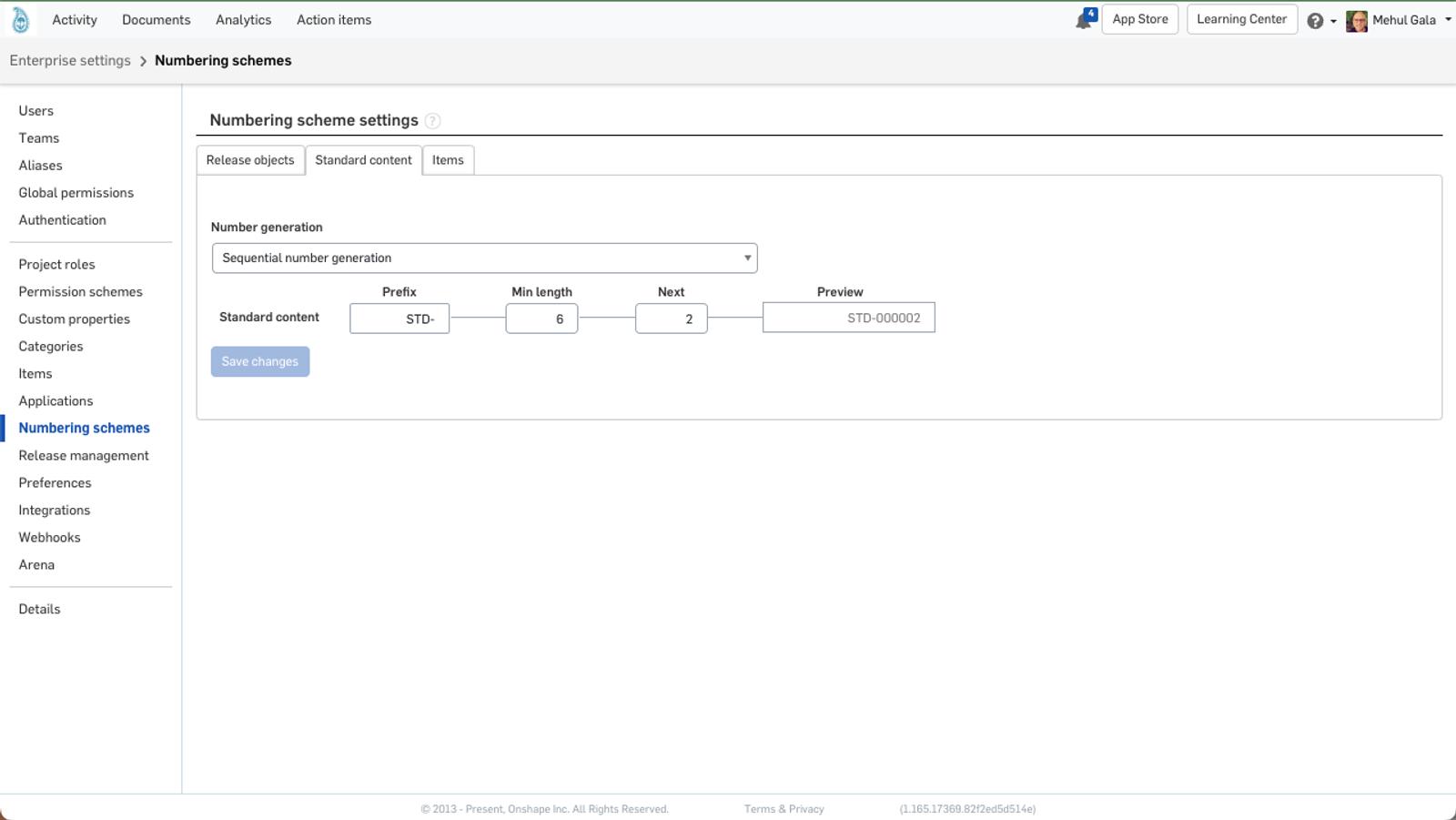Open notifications with the bell icon
The width and height of the screenshot is (1456, 820).
coord(1084,19)
